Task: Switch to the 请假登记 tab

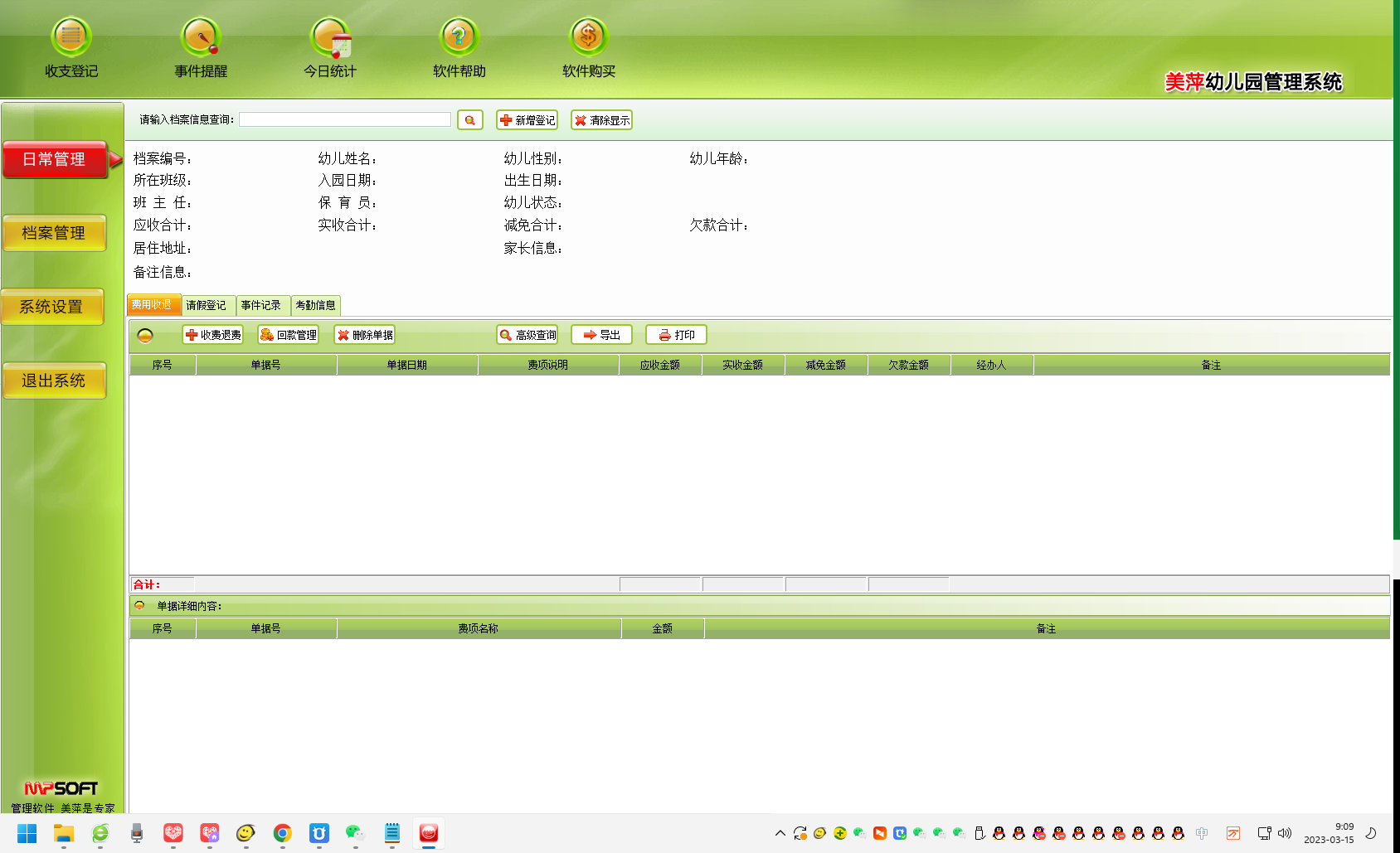Action: (207, 305)
